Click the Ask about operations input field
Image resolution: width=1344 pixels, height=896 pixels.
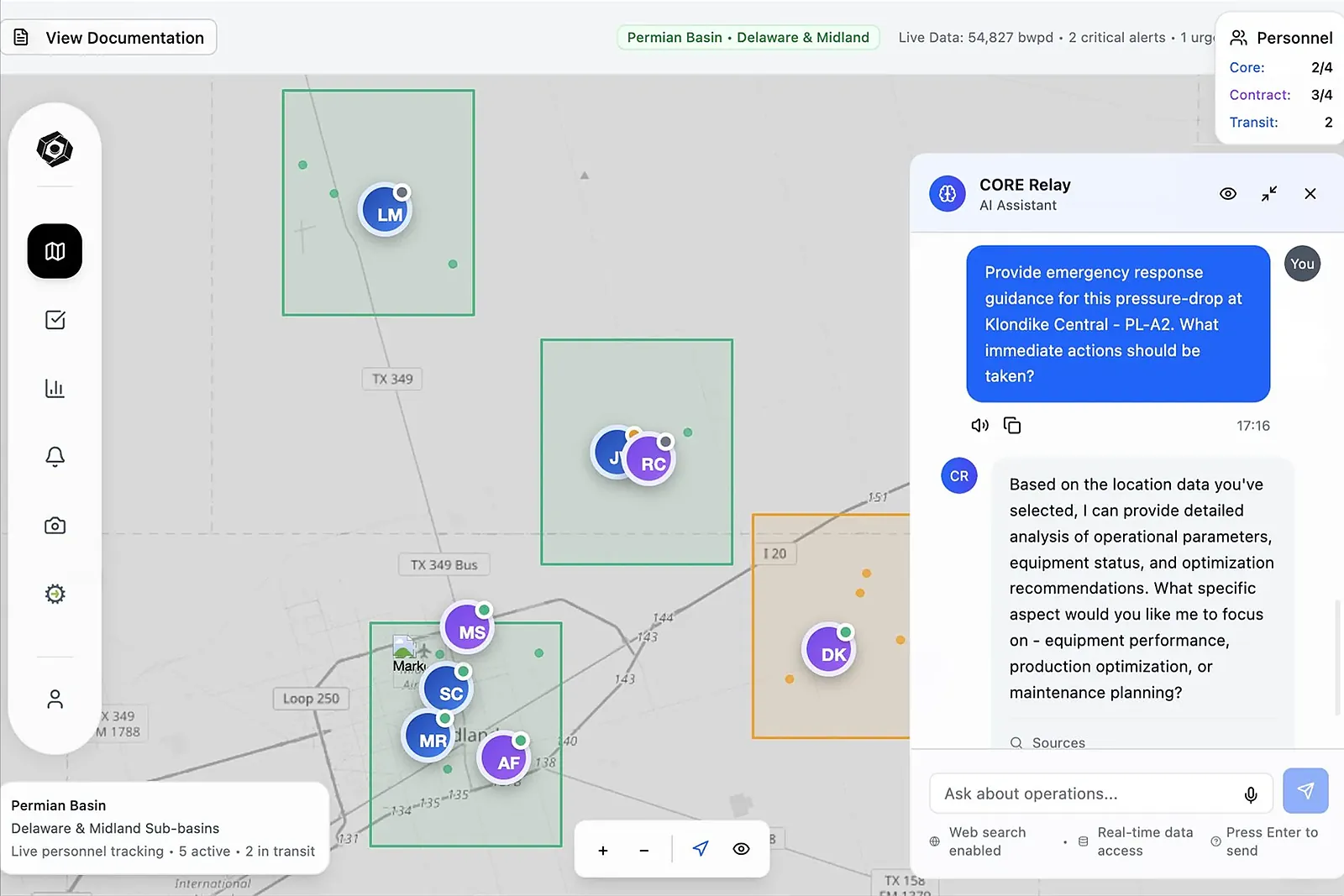click(1101, 794)
